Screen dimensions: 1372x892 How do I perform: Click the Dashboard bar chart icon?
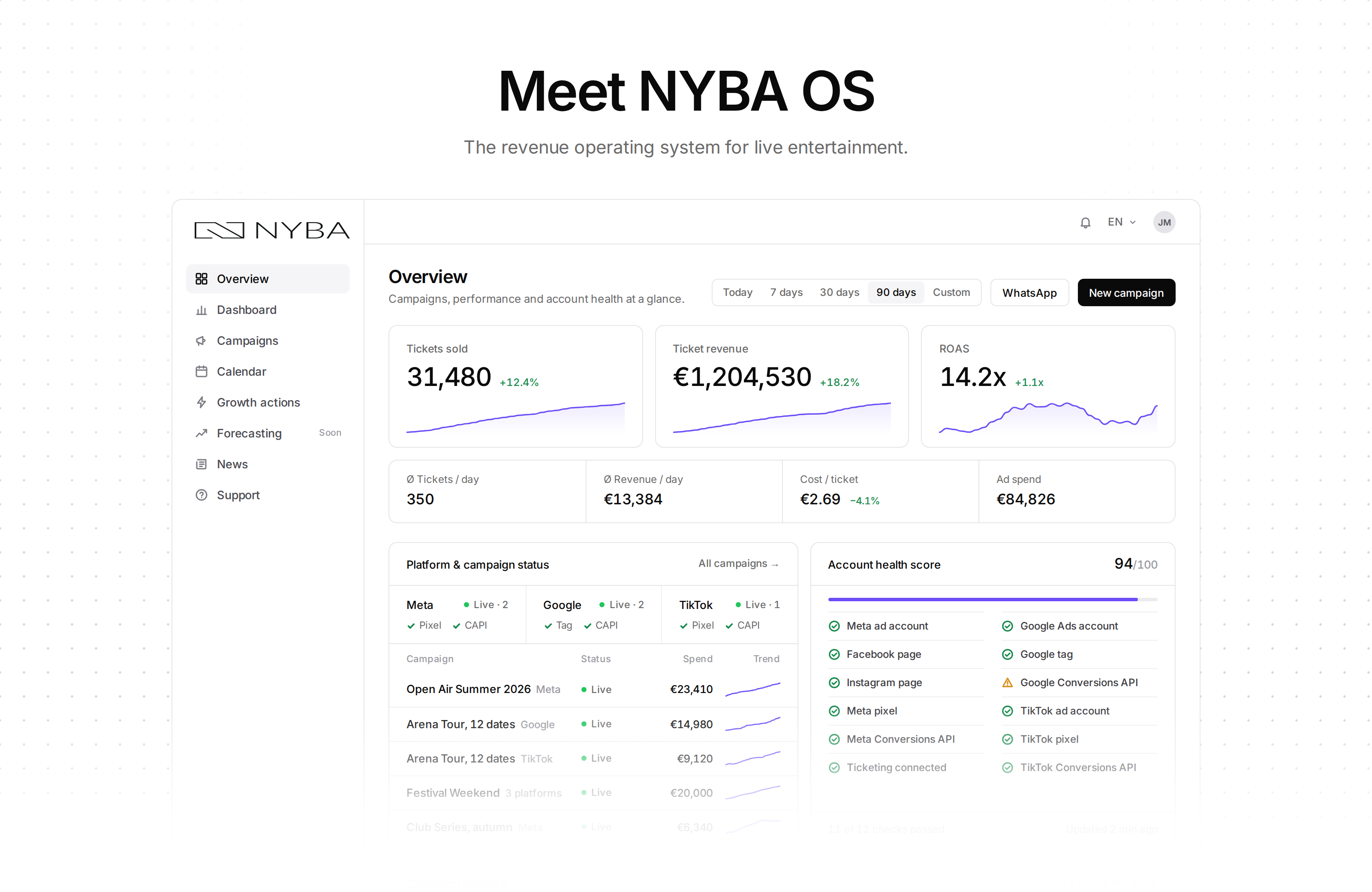(x=201, y=310)
